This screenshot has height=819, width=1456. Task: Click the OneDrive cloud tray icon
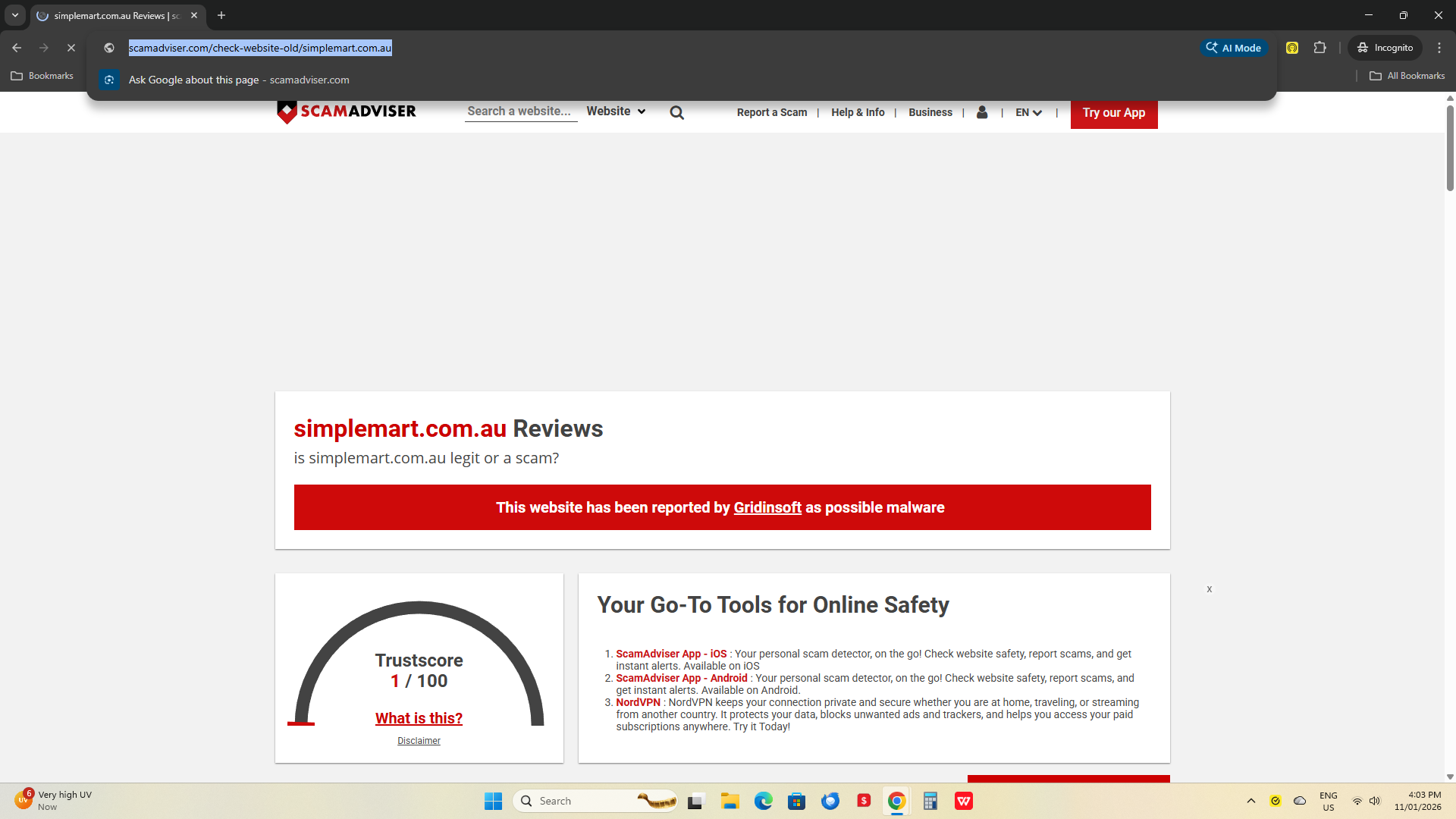(1300, 801)
